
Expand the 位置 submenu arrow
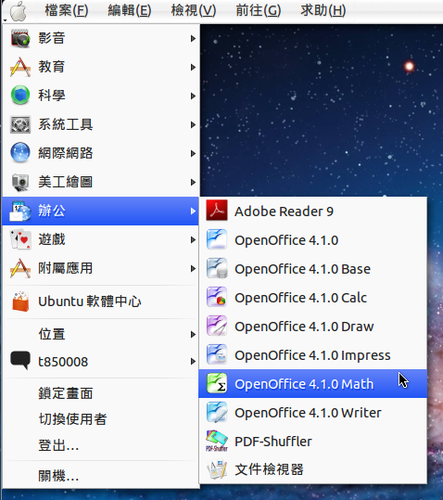pos(193,334)
